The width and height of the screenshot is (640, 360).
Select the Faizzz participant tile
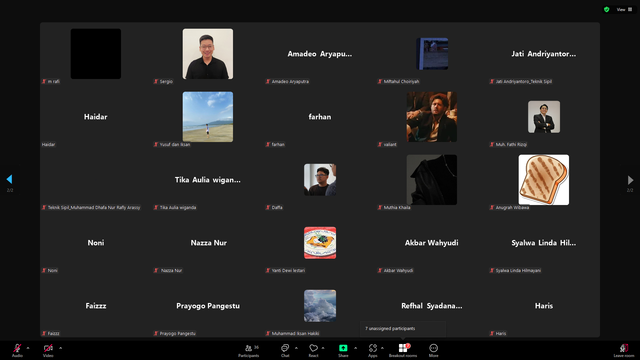pyautogui.click(x=96, y=306)
